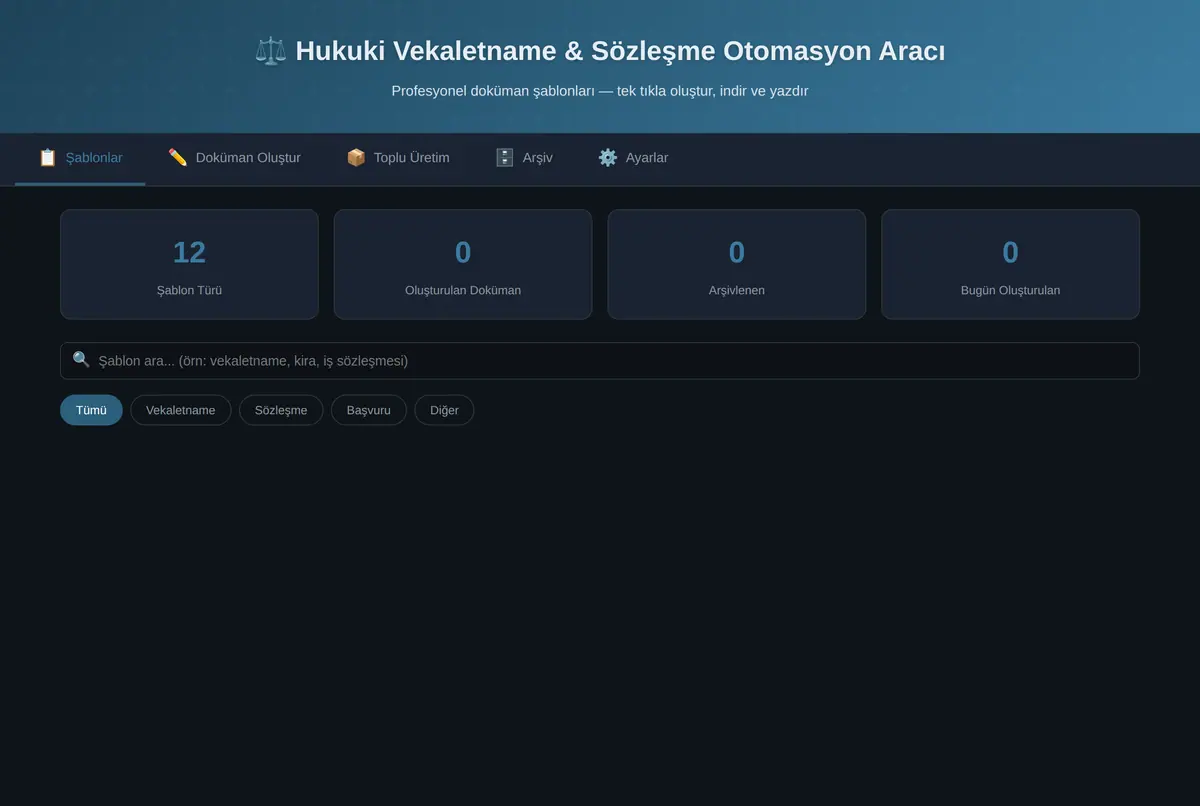Switch to the Şablonlar tab label
1200x806 pixels.
click(94, 158)
